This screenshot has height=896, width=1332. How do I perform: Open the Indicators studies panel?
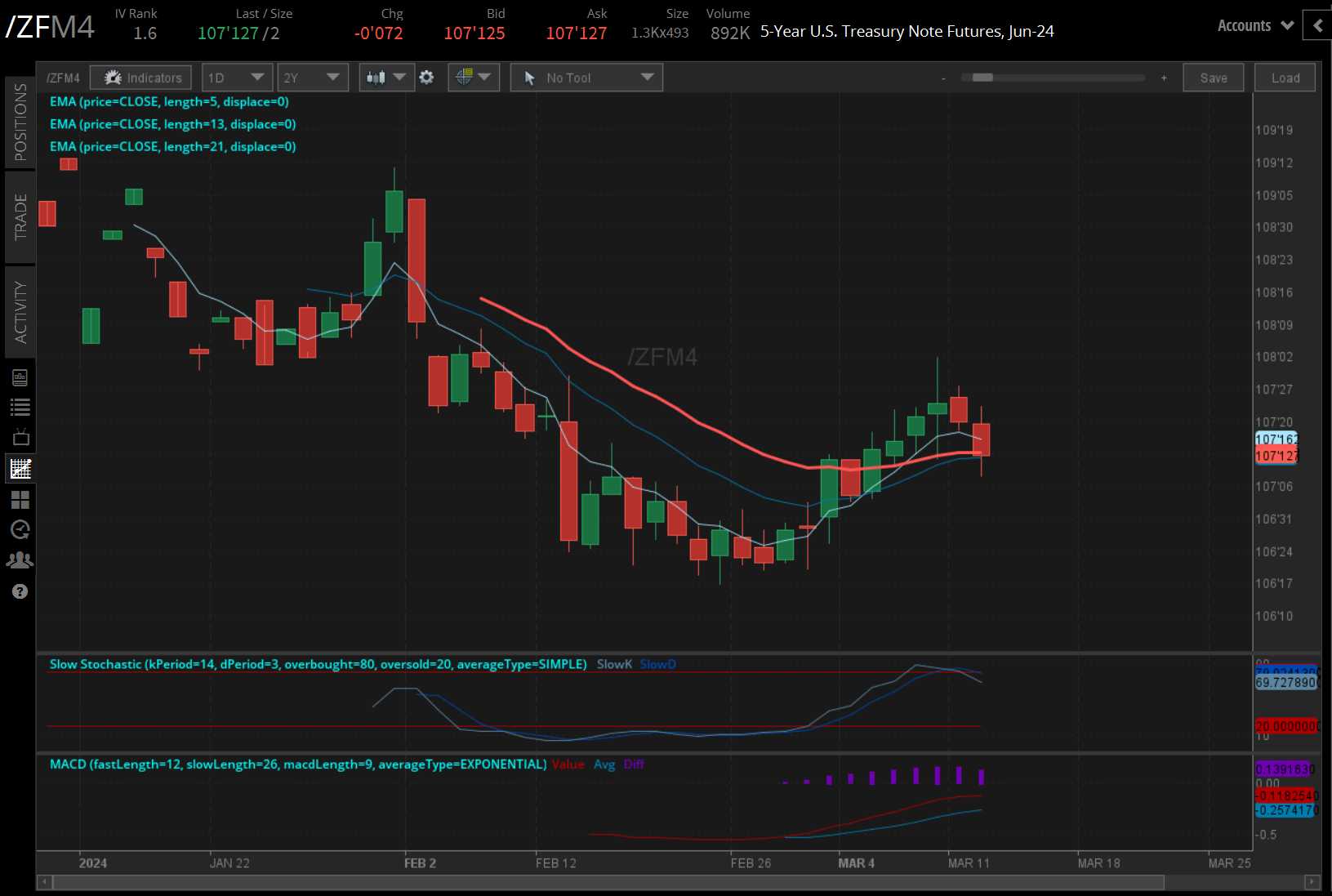[140, 78]
